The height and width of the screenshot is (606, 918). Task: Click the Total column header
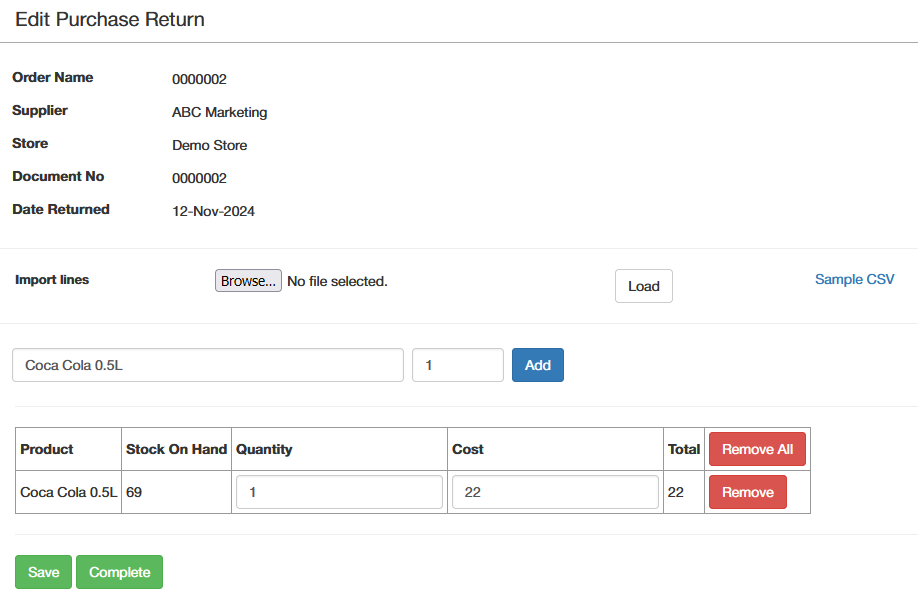tap(684, 449)
